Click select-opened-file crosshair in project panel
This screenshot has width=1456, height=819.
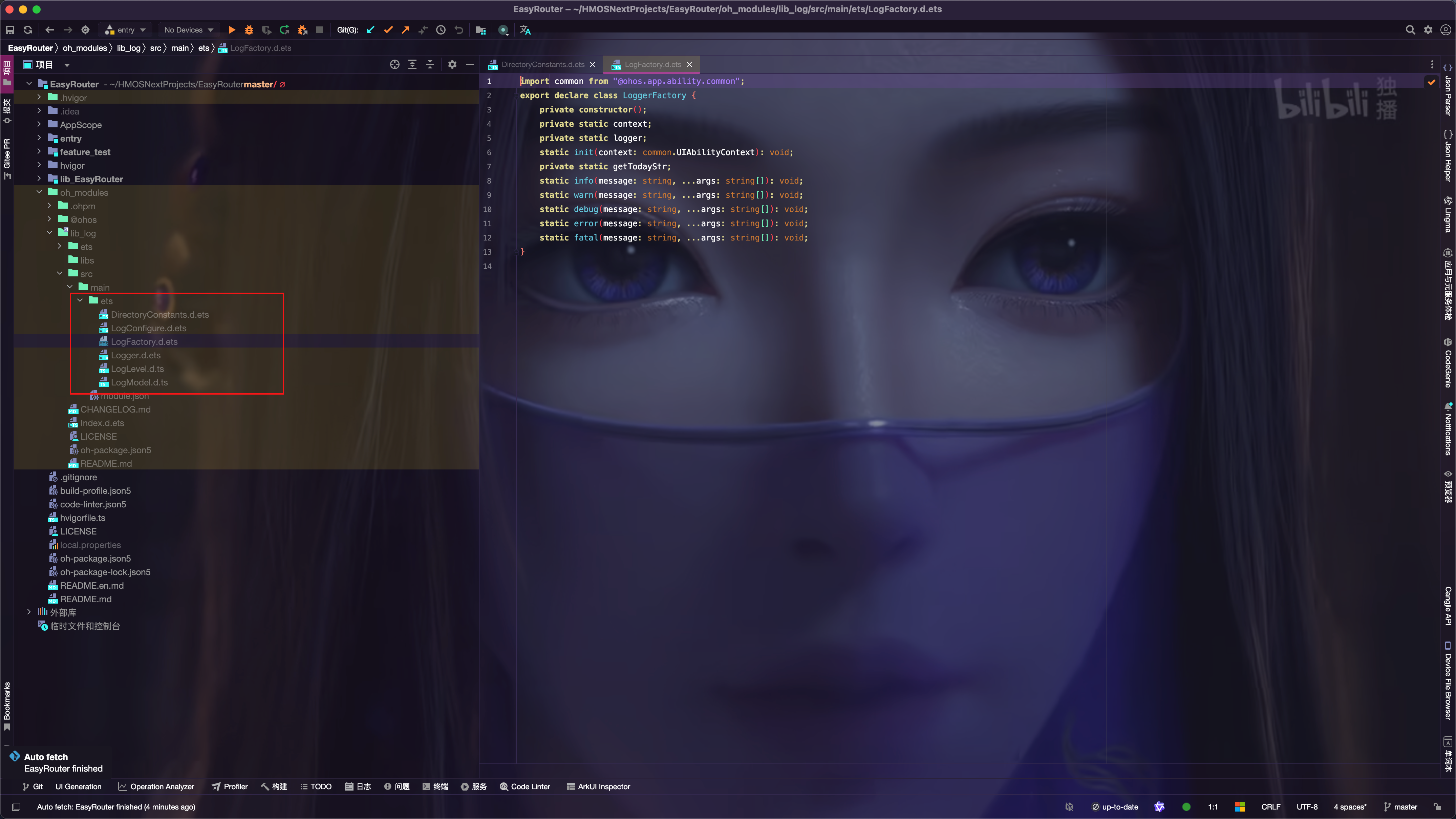(x=394, y=64)
